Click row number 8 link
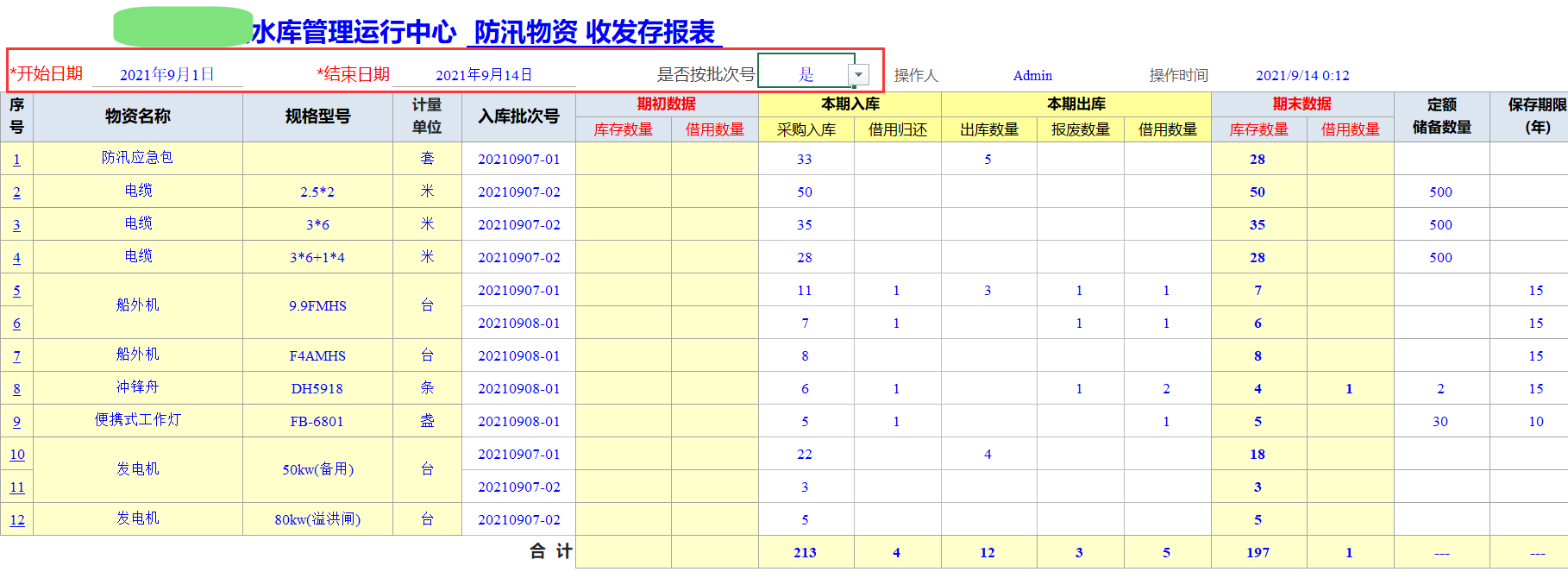This screenshot has width=1568, height=578. tap(16, 389)
